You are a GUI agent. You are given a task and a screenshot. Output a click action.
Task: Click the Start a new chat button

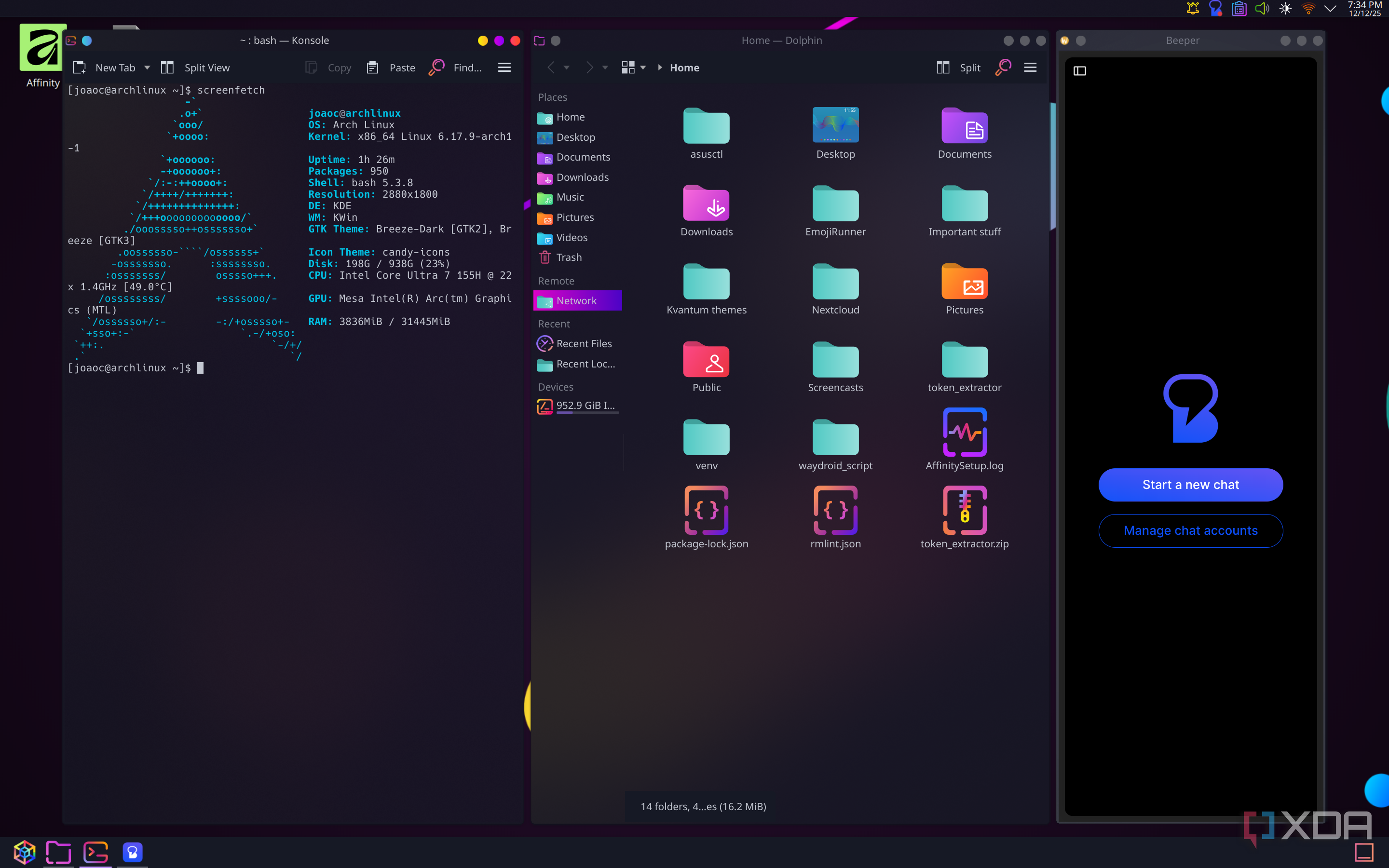[1190, 485]
